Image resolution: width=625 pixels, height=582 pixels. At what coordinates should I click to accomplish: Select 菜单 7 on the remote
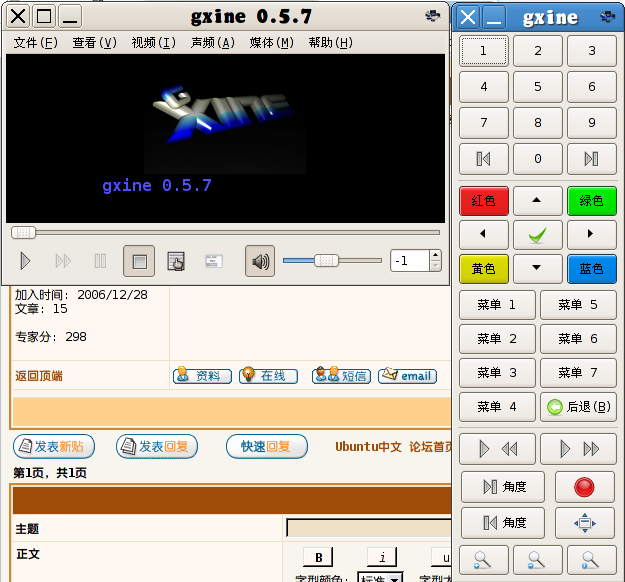[578, 373]
